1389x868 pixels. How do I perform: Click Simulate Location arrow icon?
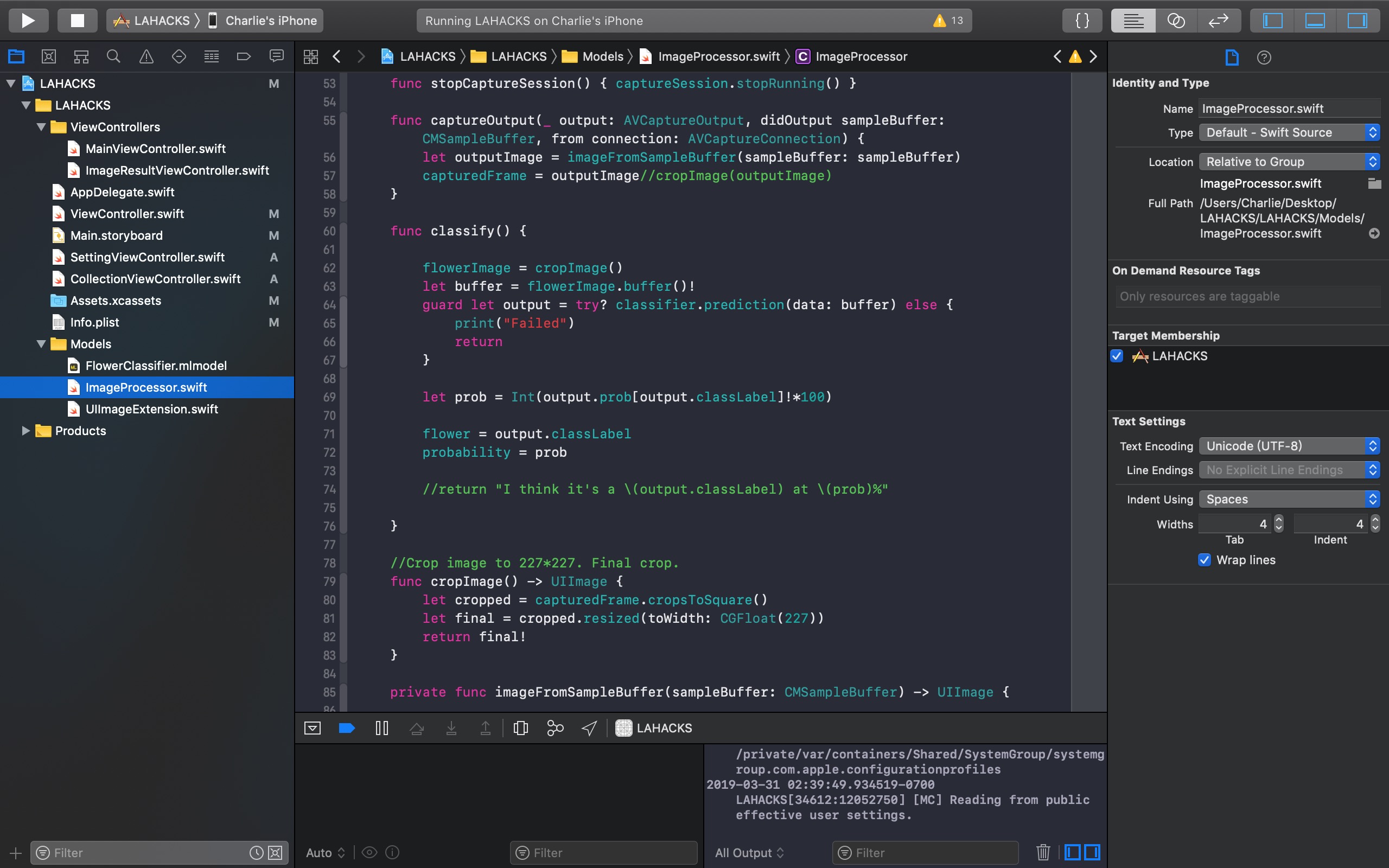[589, 728]
